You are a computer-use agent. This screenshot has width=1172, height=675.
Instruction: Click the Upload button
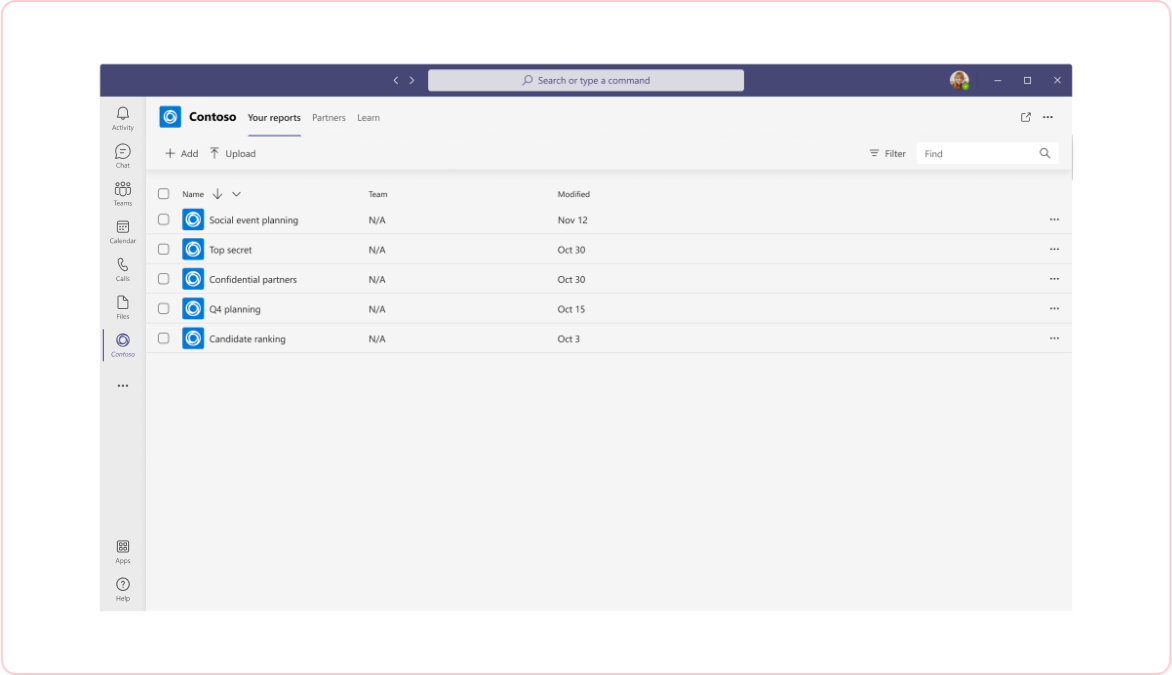coord(232,153)
